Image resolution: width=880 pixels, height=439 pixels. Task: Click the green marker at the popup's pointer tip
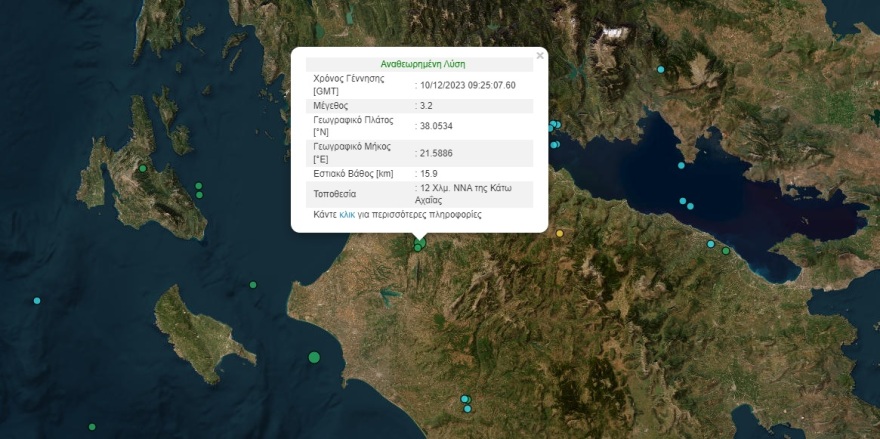[x=420, y=243]
